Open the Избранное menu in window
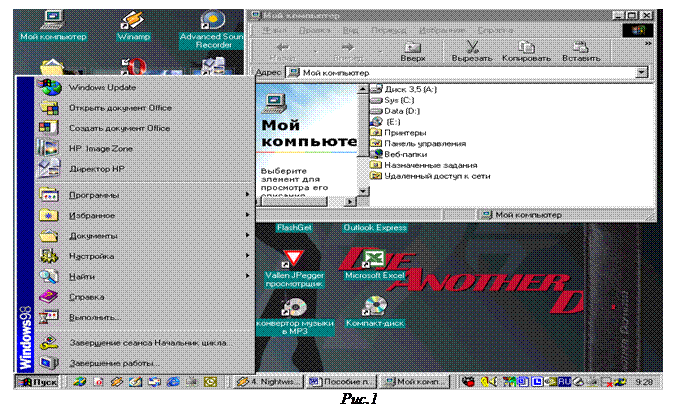 coord(442,30)
